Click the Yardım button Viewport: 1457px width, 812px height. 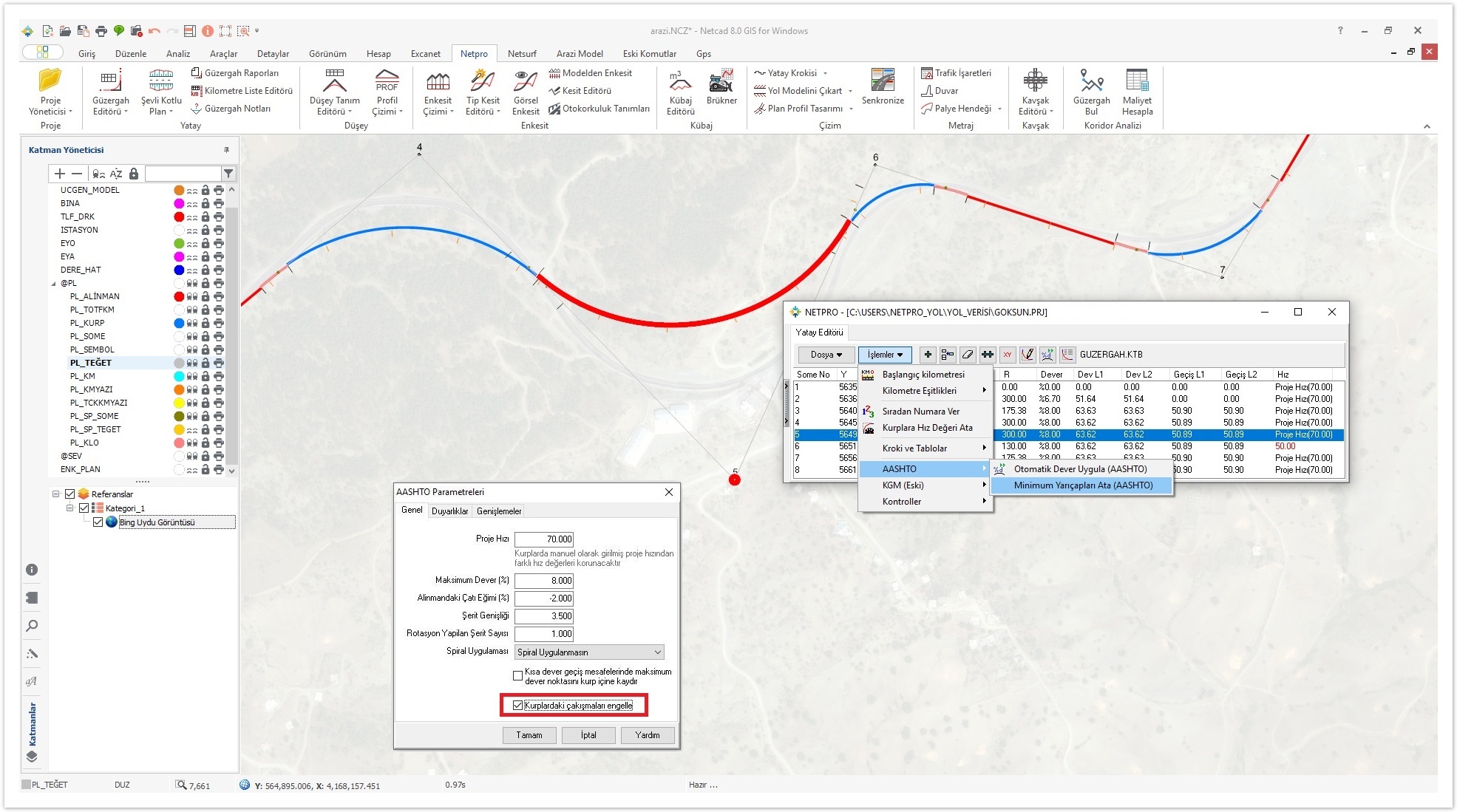click(648, 735)
